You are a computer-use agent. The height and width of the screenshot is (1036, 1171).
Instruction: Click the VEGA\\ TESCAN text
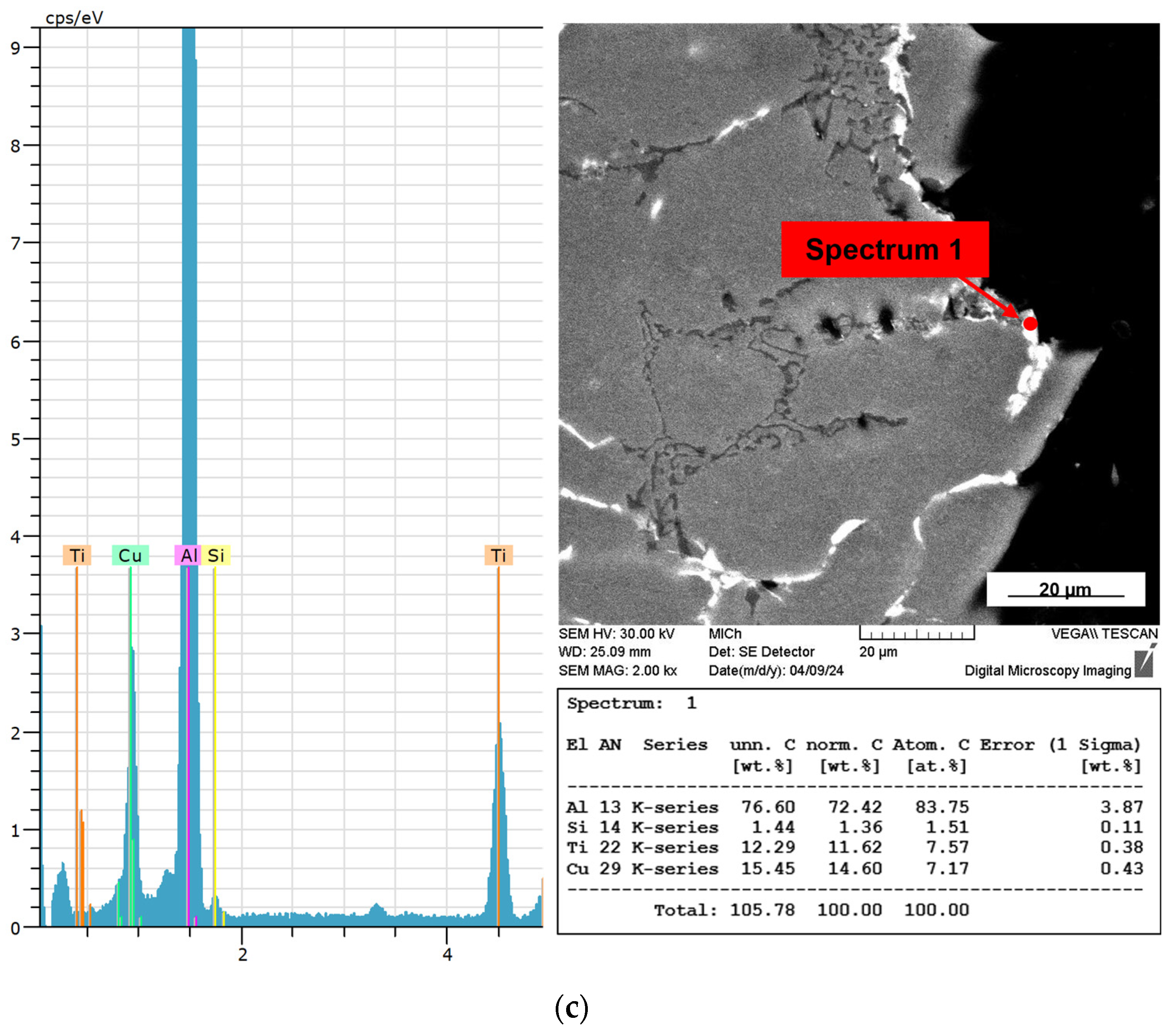pos(1104,634)
